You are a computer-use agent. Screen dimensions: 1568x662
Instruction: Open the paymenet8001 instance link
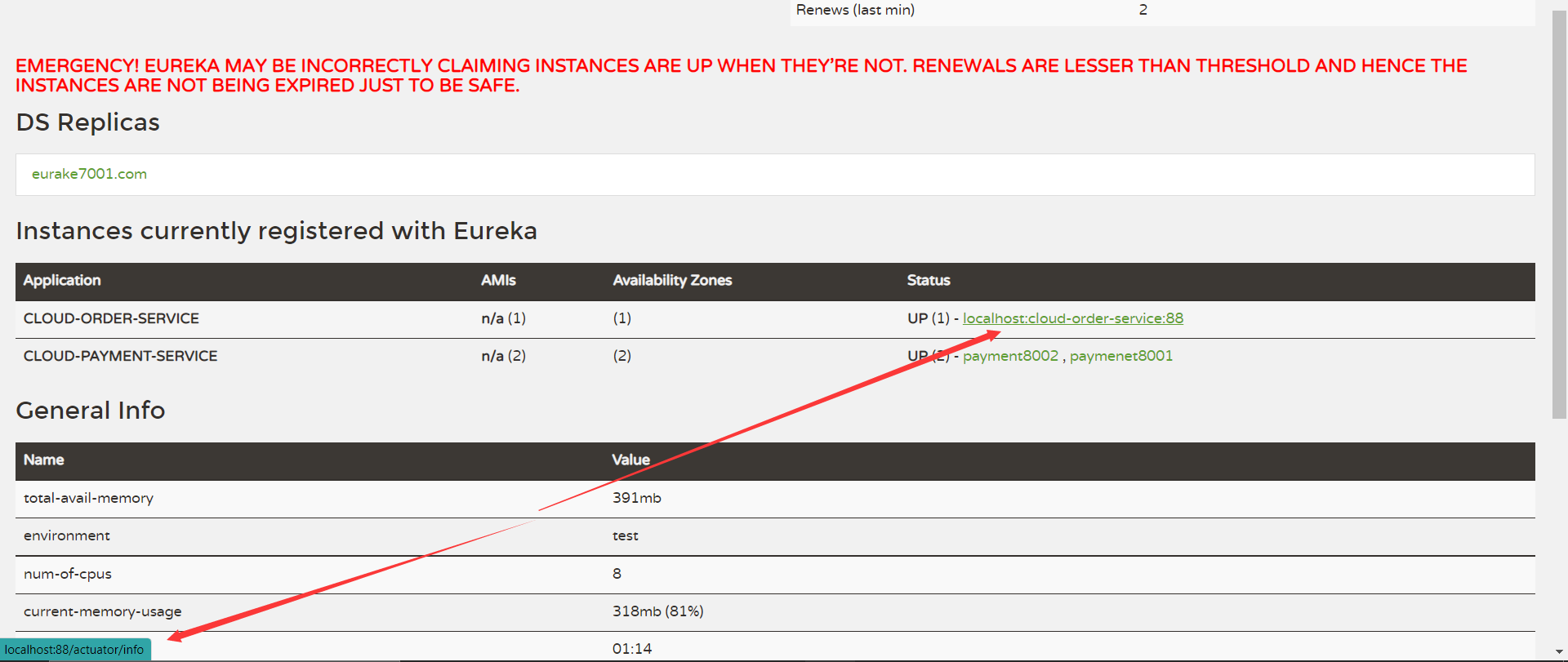pyautogui.click(x=1121, y=356)
